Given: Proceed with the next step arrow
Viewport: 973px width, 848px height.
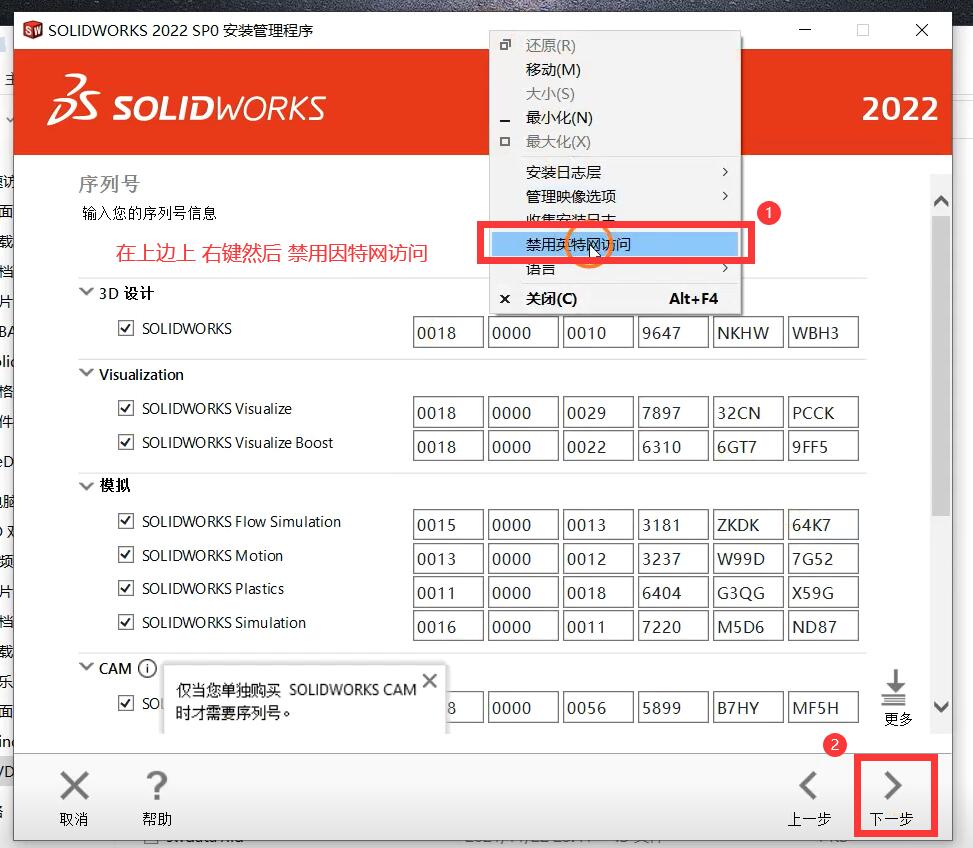Looking at the screenshot, I should click(892, 785).
